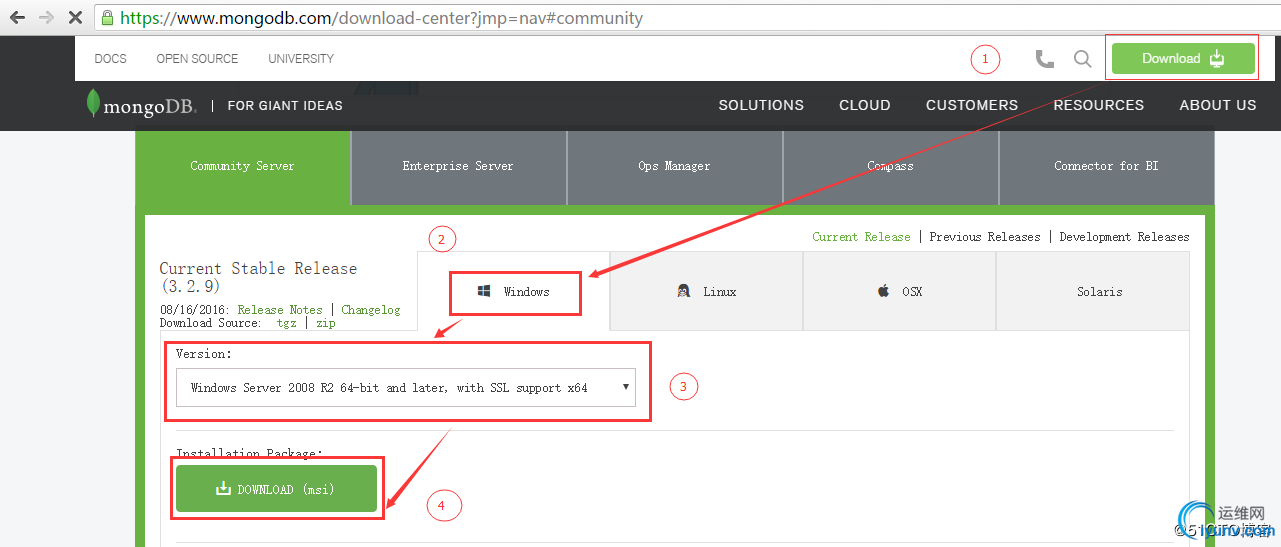Click the phone contact icon
The width and height of the screenshot is (1281, 547).
click(1044, 59)
